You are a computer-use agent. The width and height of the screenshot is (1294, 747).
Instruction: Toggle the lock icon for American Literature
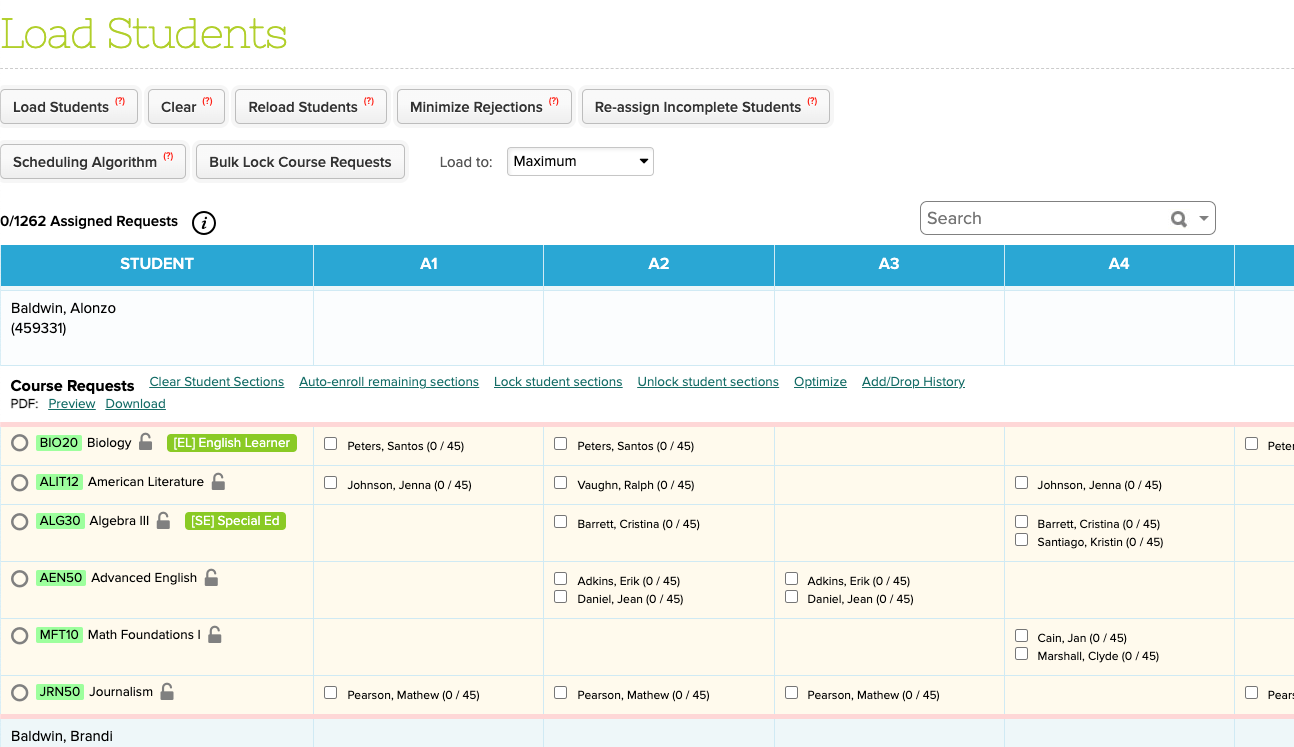[x=218, y=482]
